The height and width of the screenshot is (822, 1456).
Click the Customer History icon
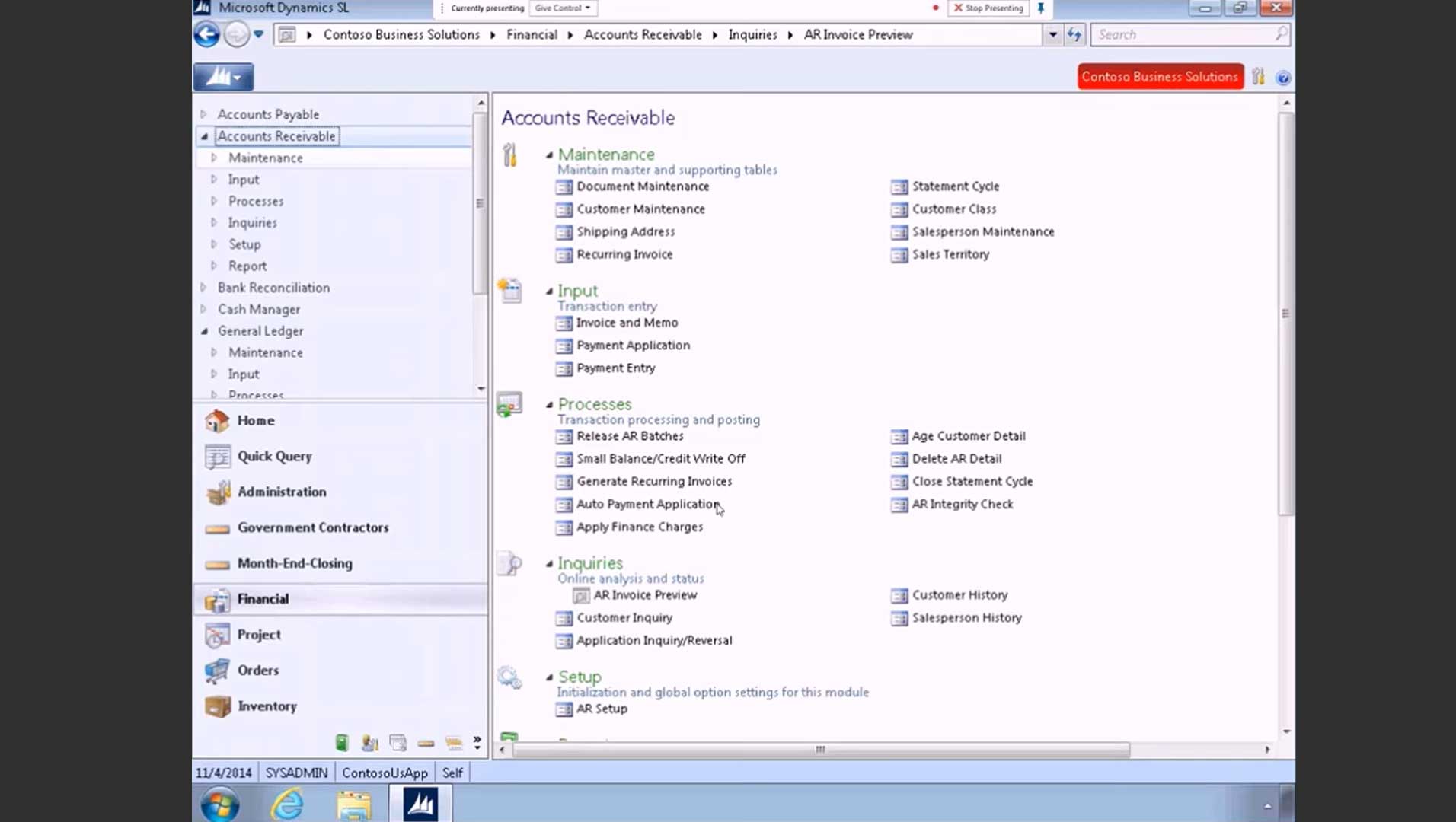click(x=899, y=595)
